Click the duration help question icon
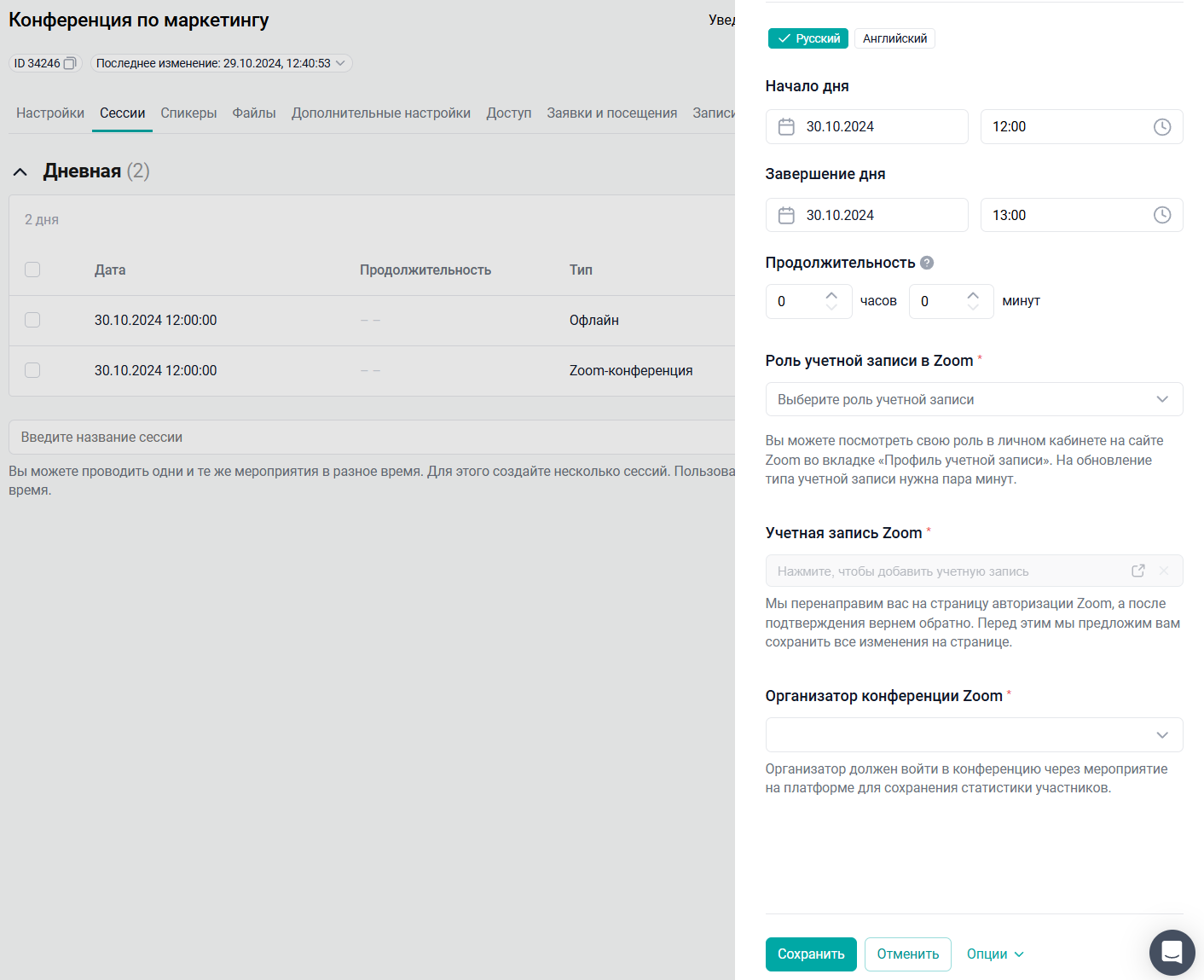Viewport: 1204px width, 980px height. point(927,263)
